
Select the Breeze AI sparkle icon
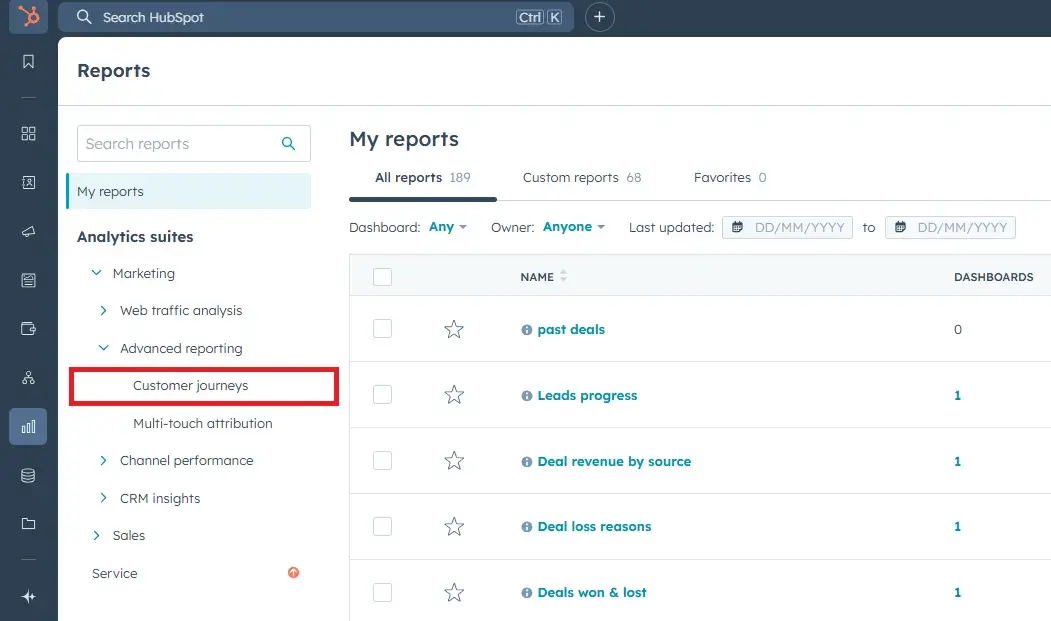28,596
